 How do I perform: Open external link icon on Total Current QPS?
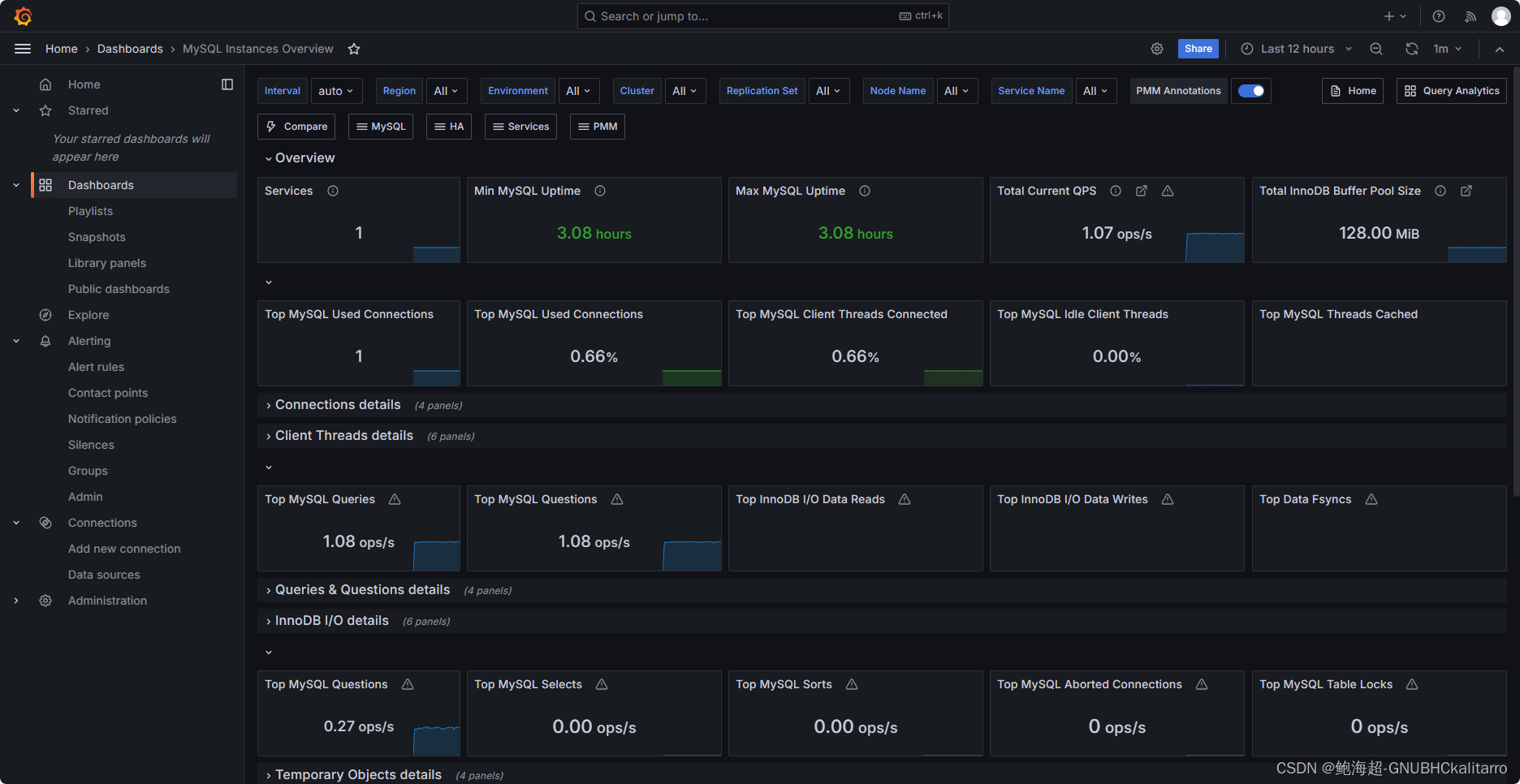point(1142,191)
